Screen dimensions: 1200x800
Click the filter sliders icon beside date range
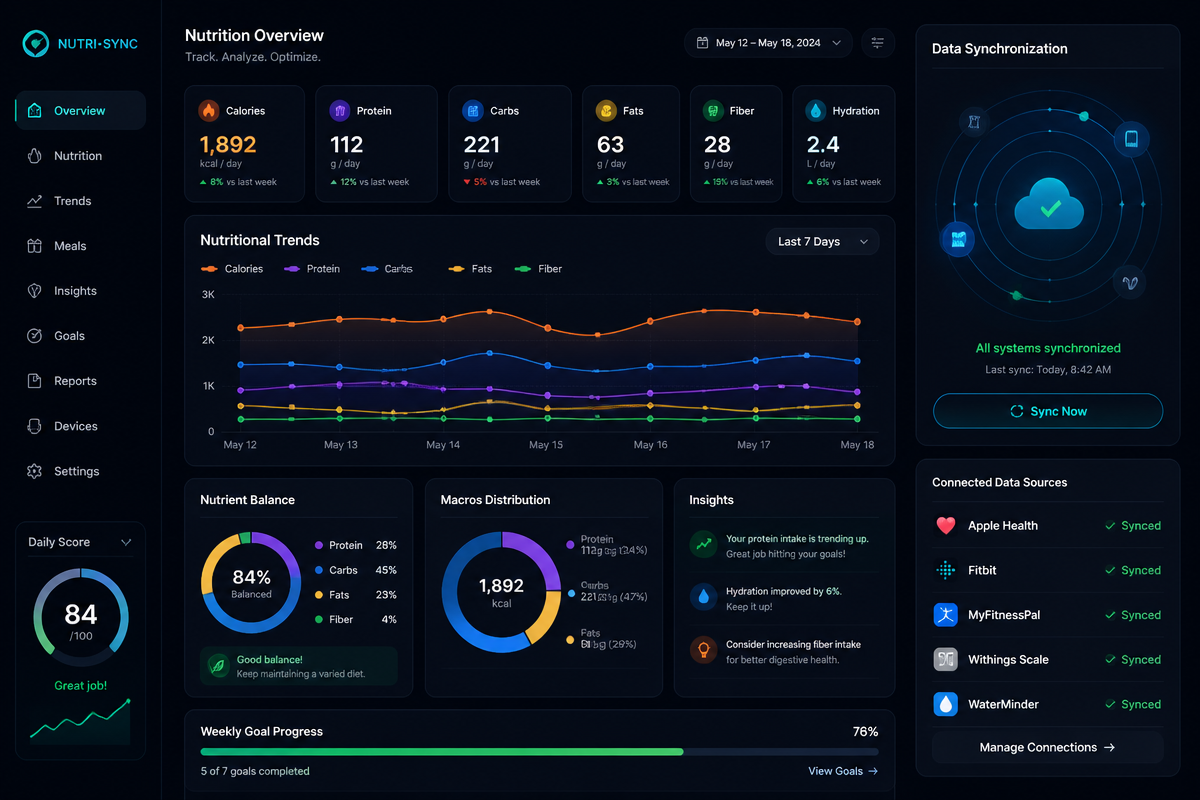tap(878, 43)
